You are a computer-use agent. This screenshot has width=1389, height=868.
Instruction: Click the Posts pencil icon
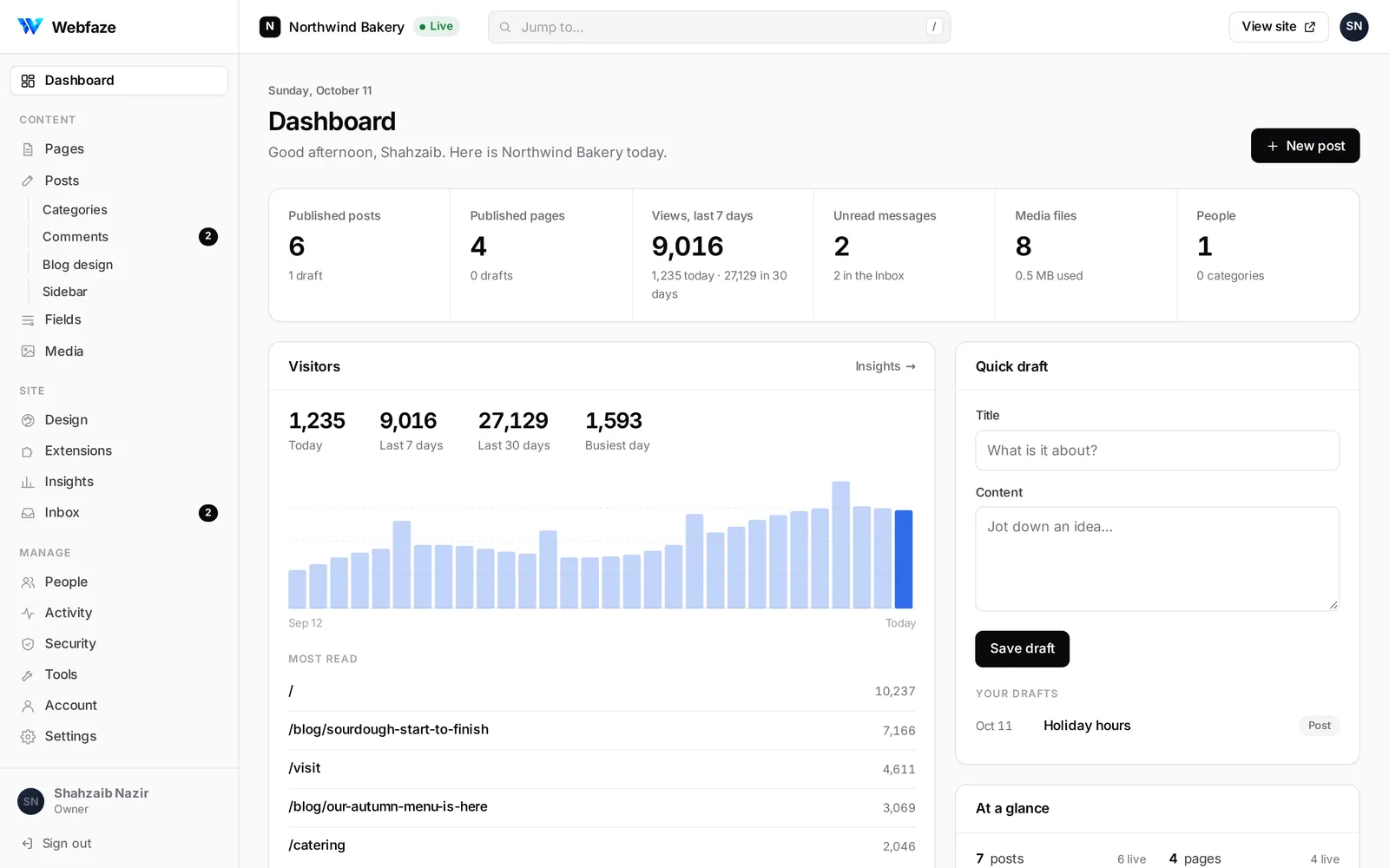(x=28, y=181)
